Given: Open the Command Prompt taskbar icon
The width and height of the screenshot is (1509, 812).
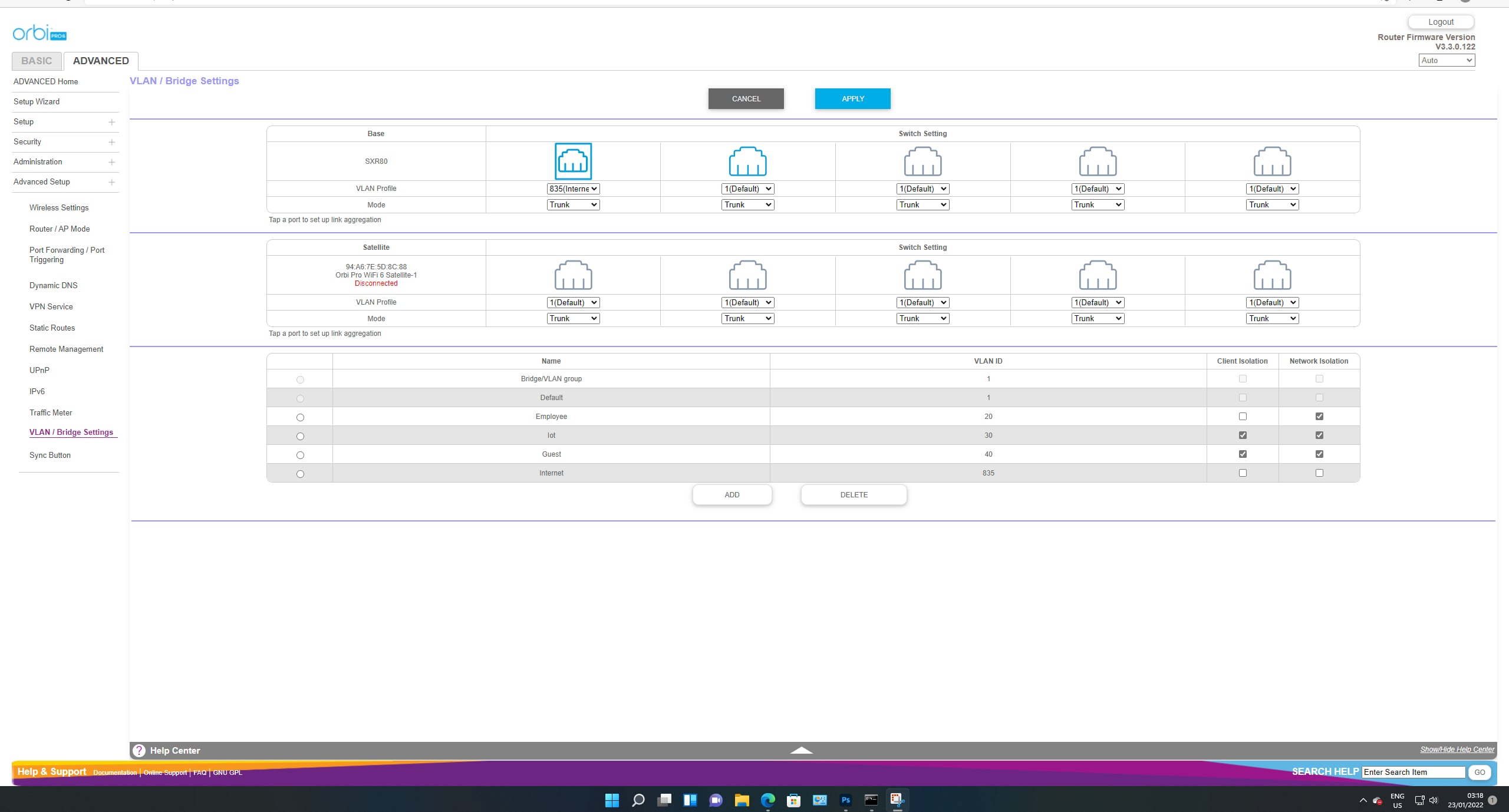Looking at the screenshot, I should (871, 800).
